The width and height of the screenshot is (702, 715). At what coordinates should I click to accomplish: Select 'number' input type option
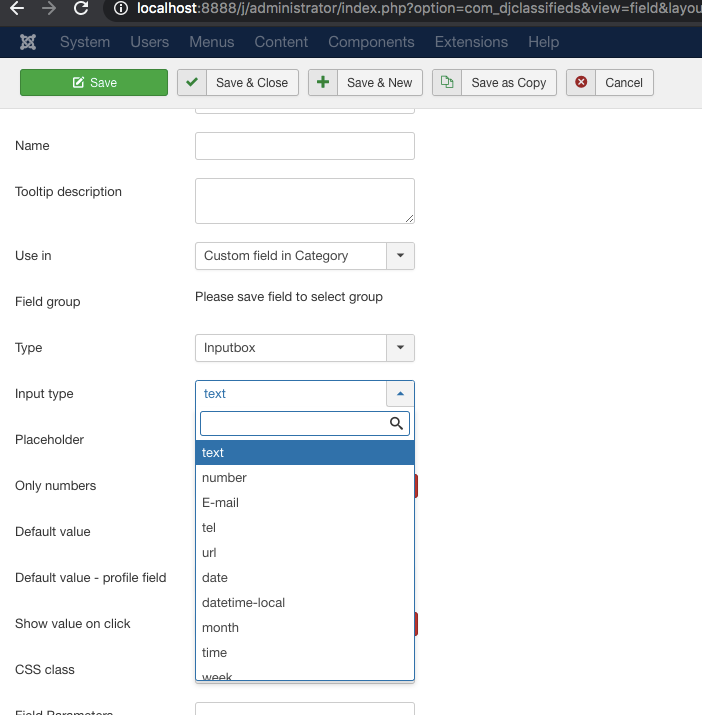click(x=305, y=477)
